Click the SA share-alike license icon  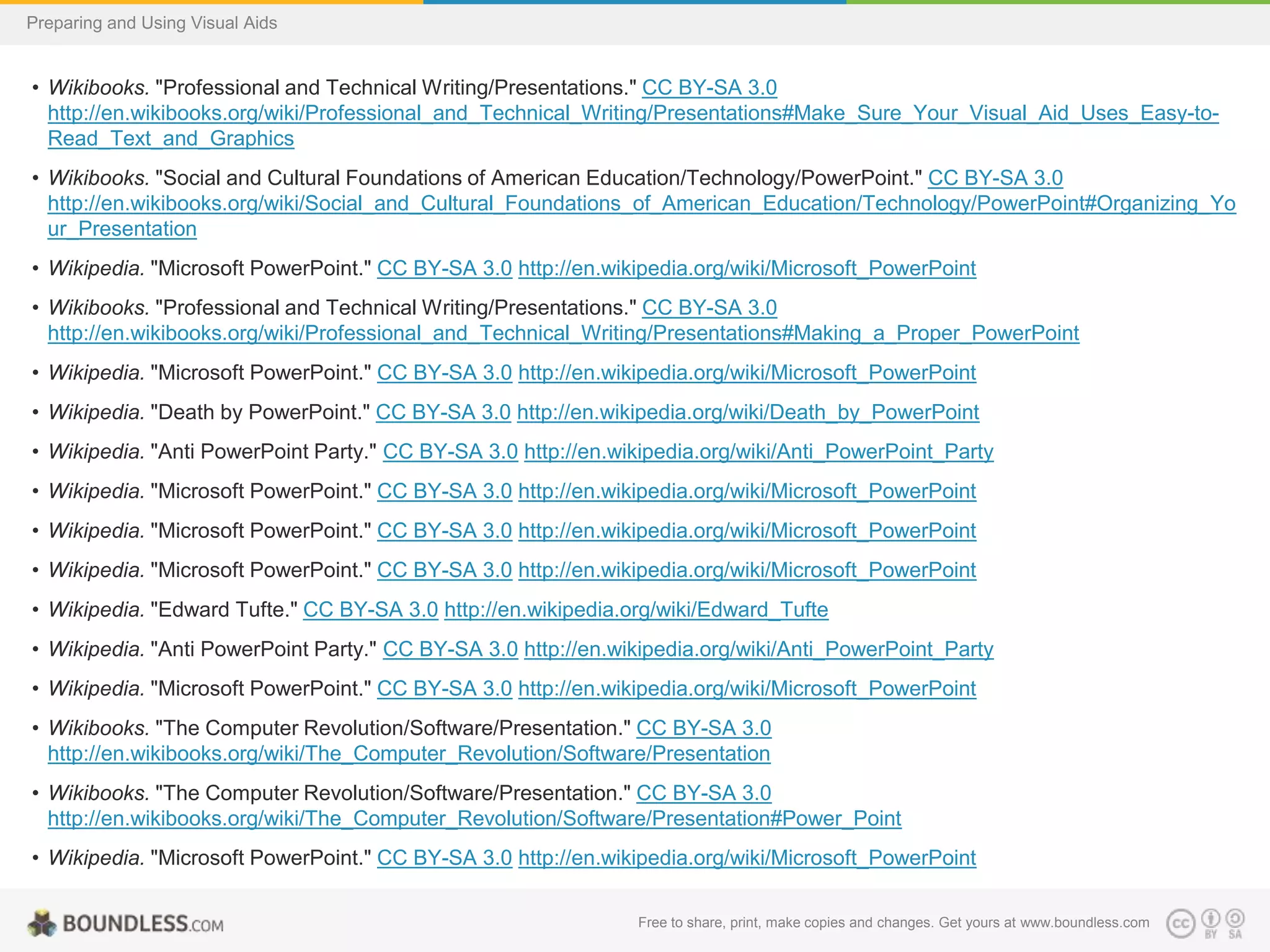1235,923
